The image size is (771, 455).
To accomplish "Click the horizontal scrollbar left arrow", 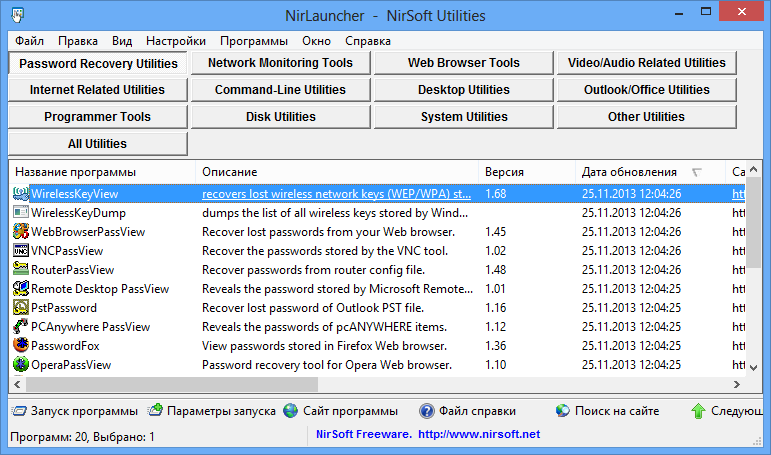I will (x=17, y=385).
